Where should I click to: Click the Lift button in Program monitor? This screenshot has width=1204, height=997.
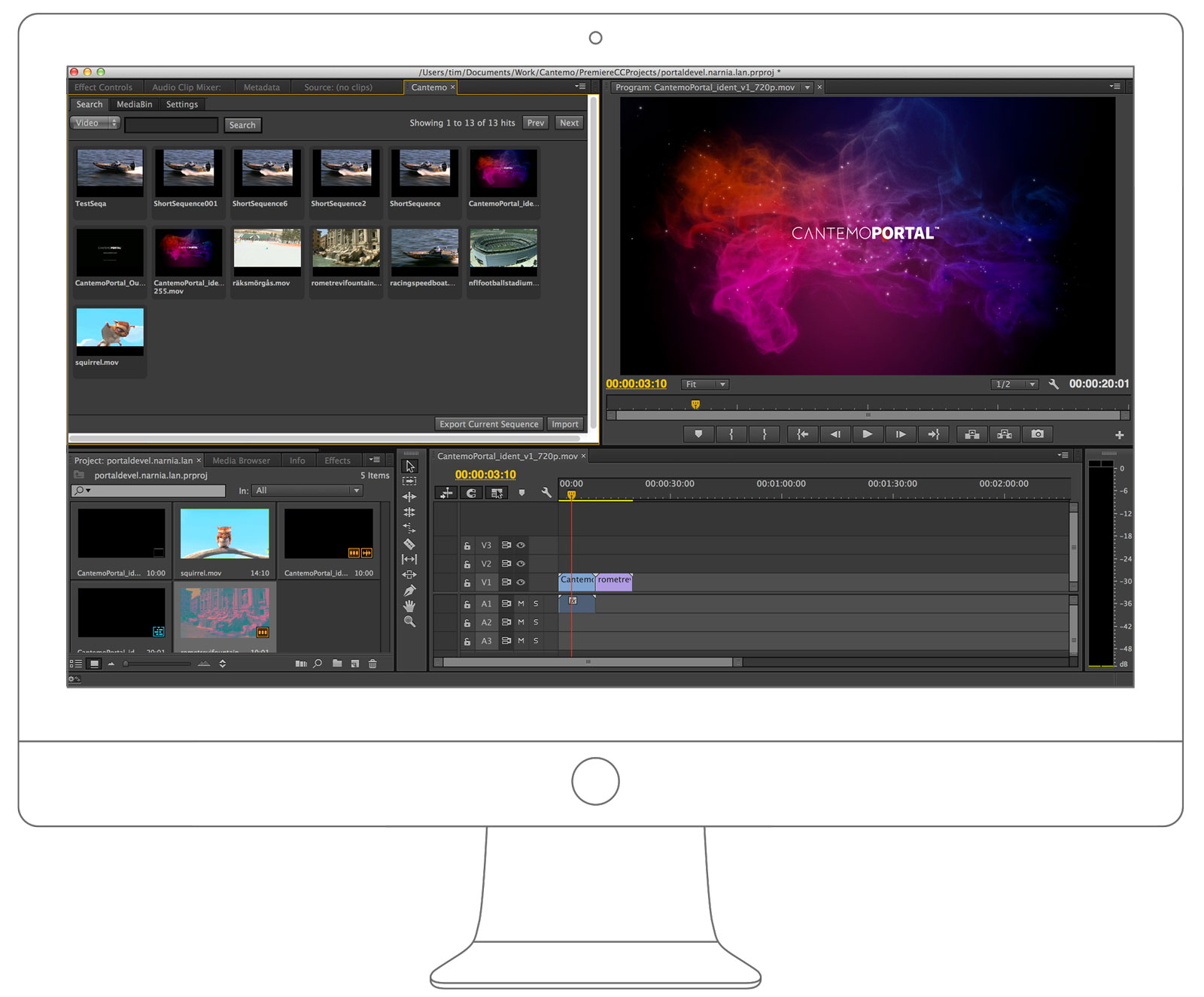coord(972,434)
